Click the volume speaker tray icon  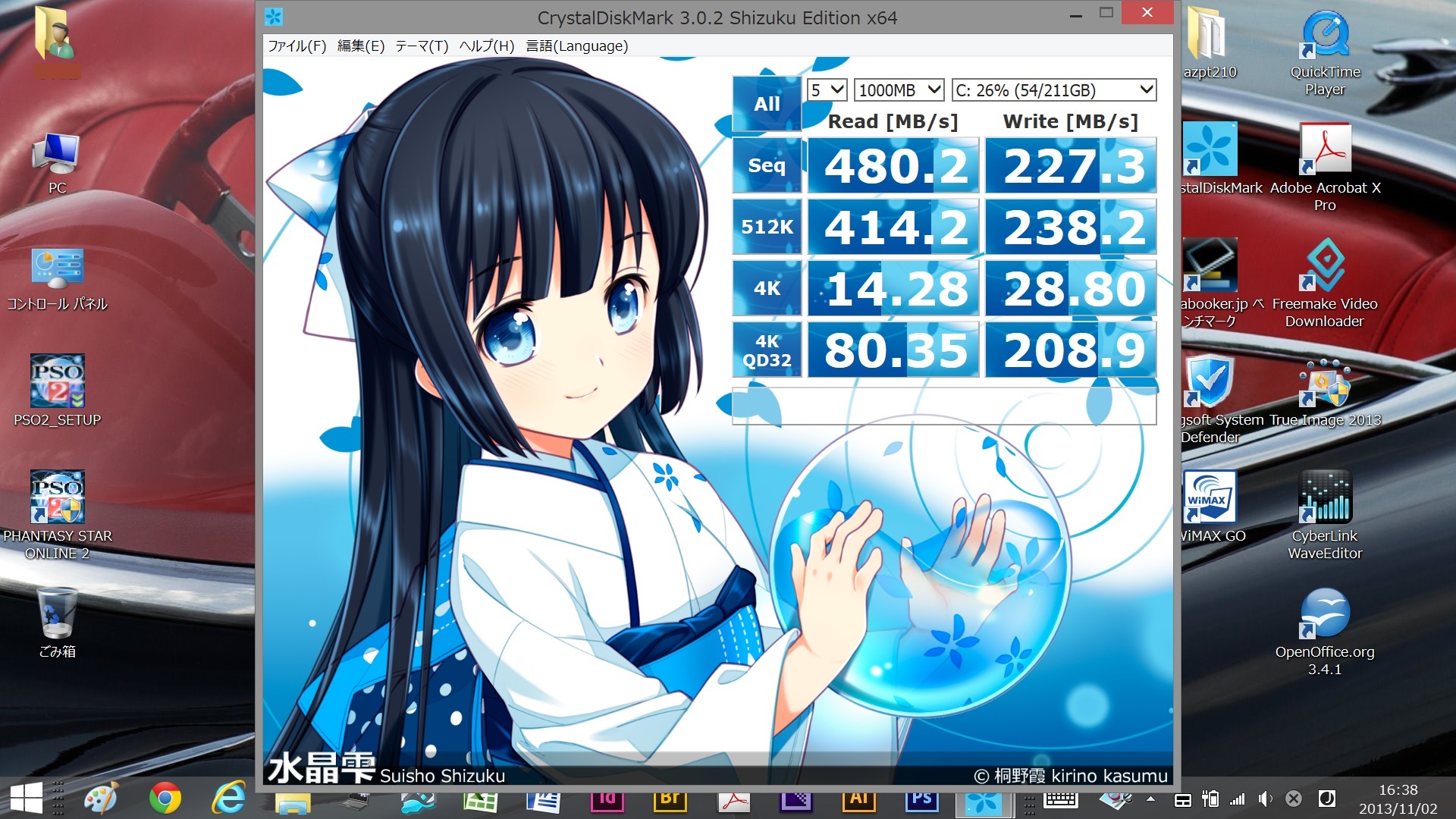click(x=1265, y=799)
